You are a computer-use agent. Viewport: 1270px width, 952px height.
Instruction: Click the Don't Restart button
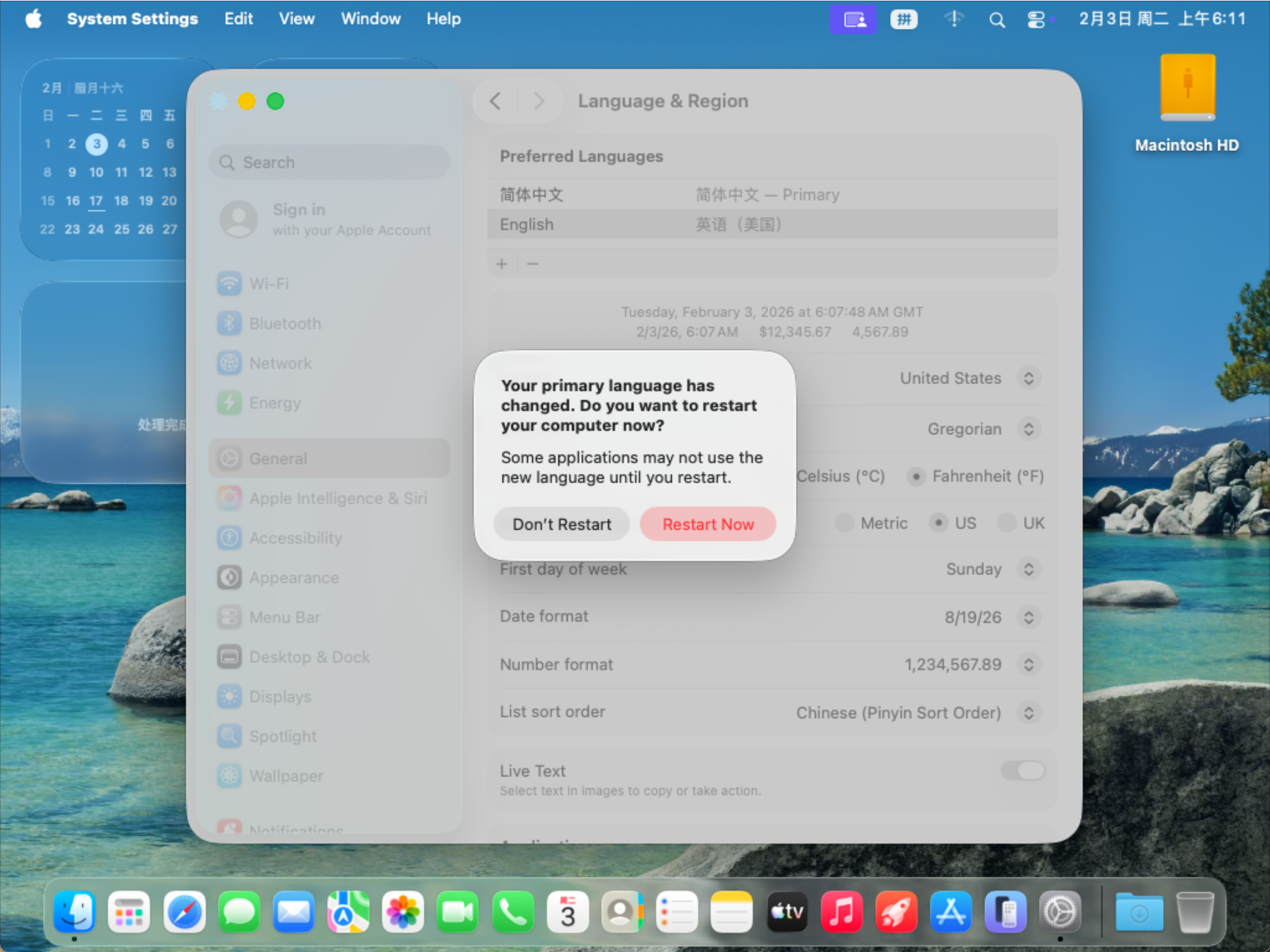point(561,524)
